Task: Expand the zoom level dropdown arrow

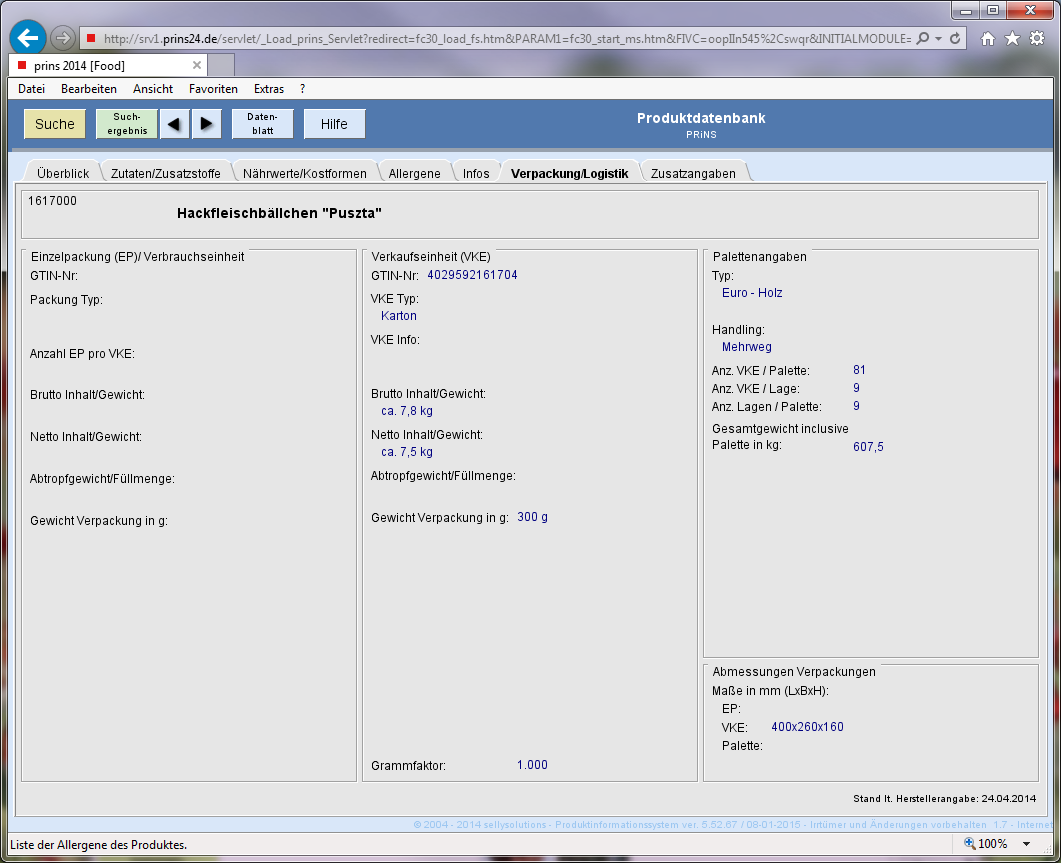Action: 1026,844
